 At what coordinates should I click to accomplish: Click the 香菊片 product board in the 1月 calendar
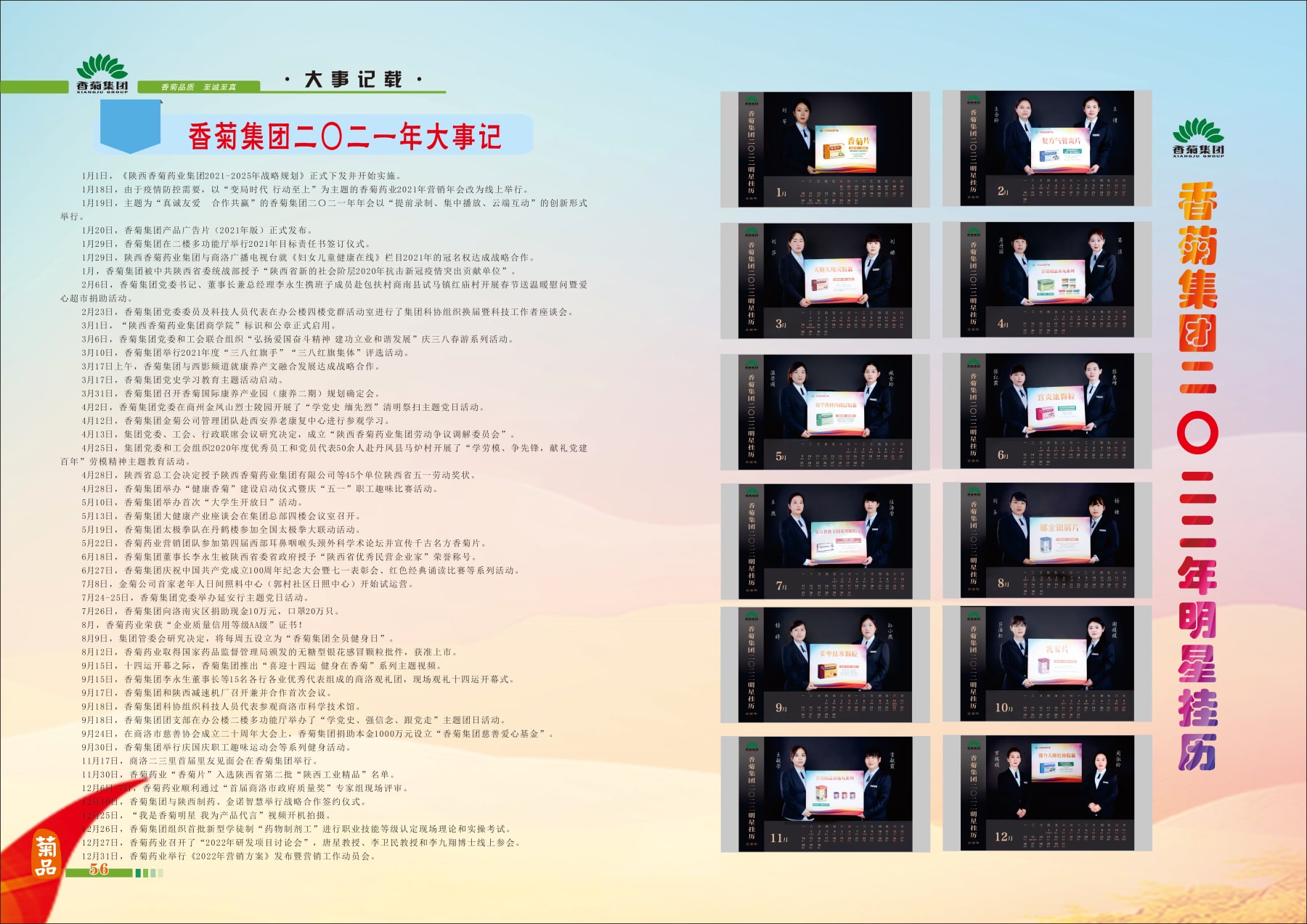click(x=846, y=149)
